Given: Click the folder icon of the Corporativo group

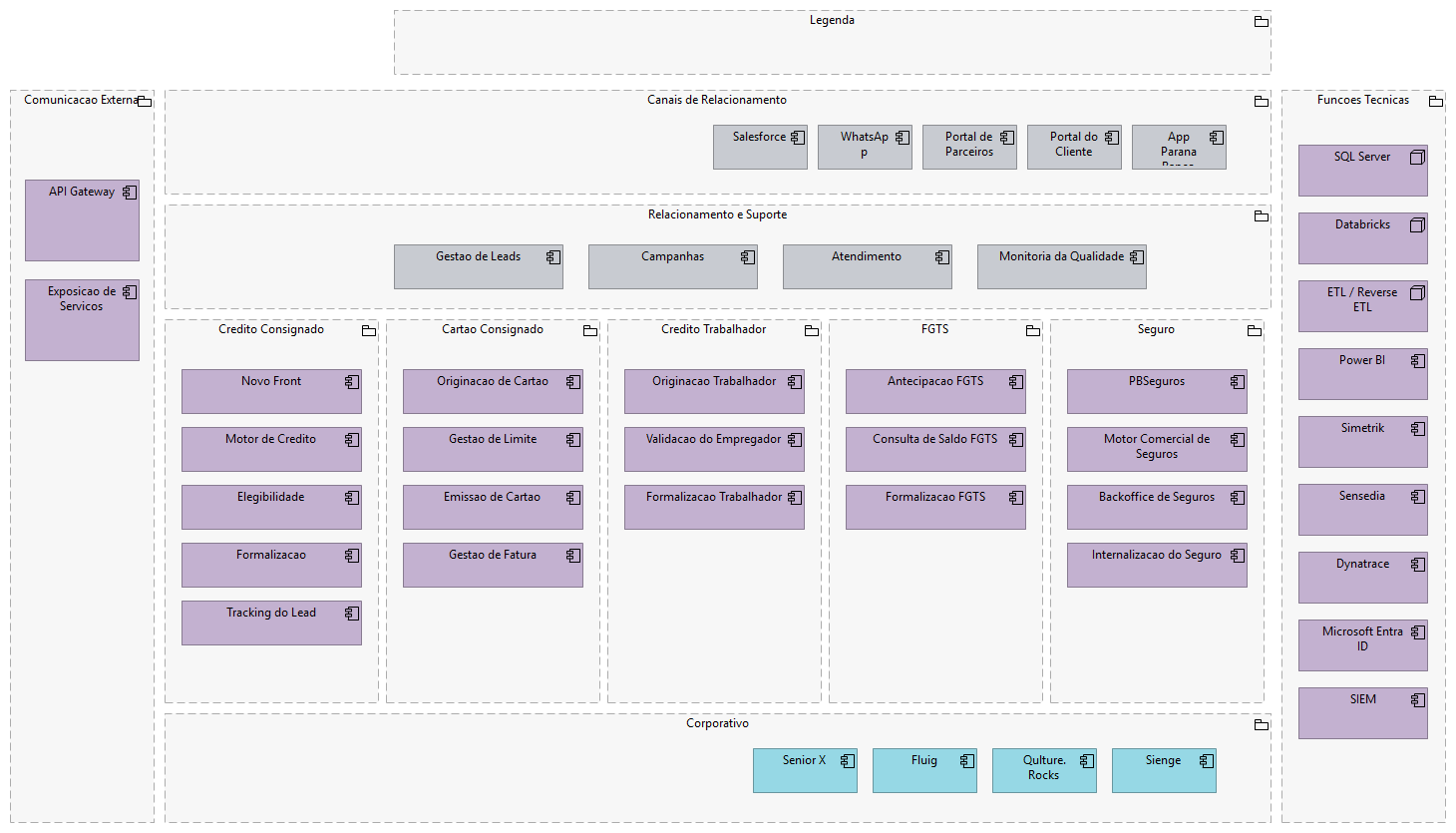Looking at the screenshot, I should coord(1261,724).
